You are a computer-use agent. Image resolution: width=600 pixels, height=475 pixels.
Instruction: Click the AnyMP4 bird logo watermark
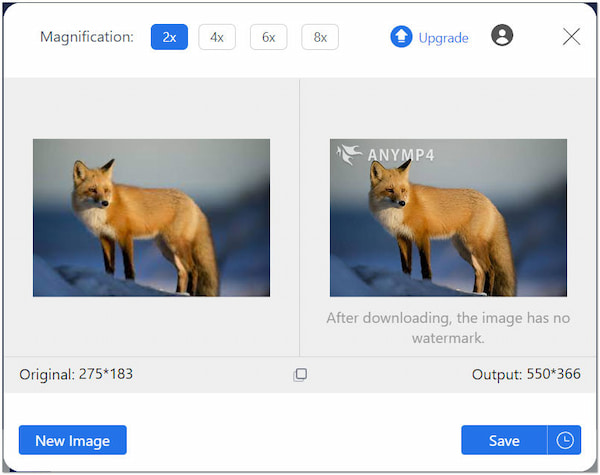point(349,154)
